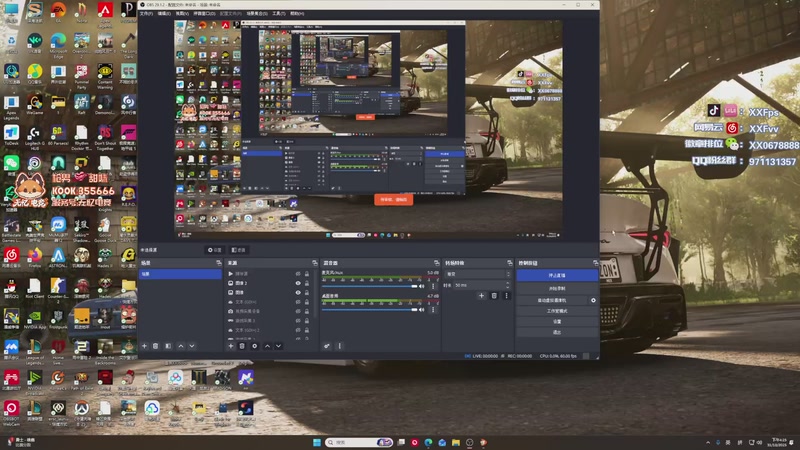Viewport: 800px width, 450px height.
Task: Click 开始录制 start recording button
Action: click(x=557, y=288)
